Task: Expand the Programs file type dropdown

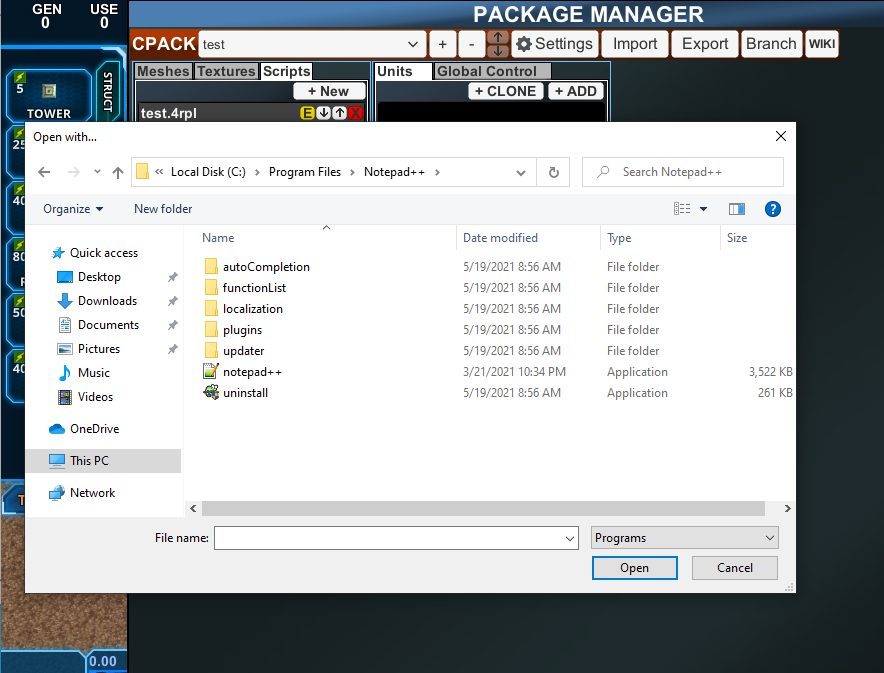Action: [x=684, y=538]
